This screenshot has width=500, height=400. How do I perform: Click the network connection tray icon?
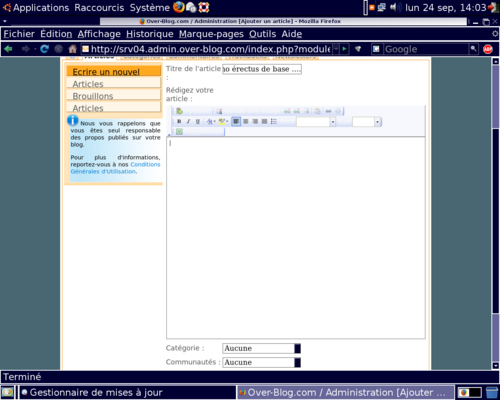click(x=381, y=7)
